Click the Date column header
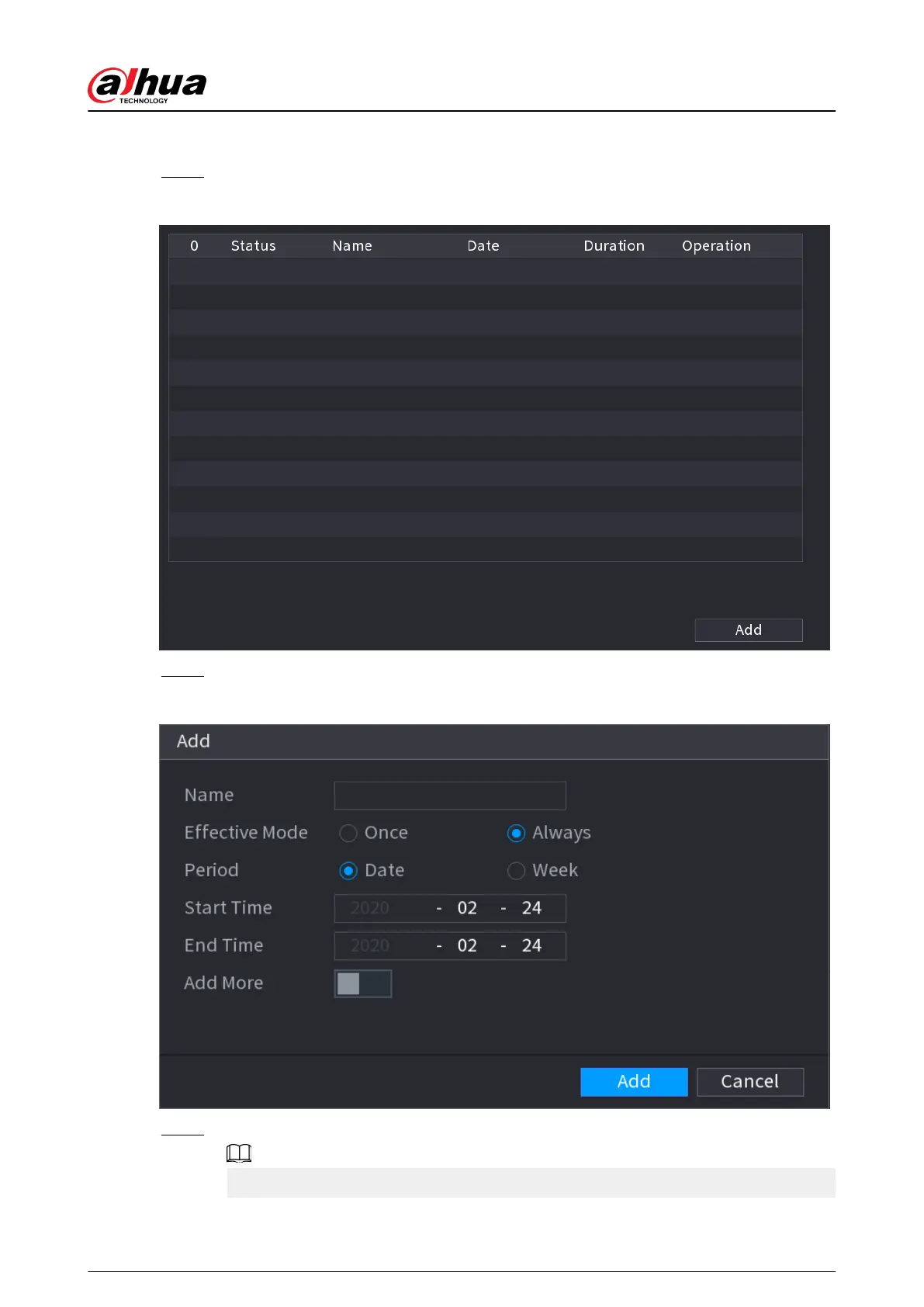Image resolution: width=924 pixels, height=1307 pixels. click(x=483, y=246)
